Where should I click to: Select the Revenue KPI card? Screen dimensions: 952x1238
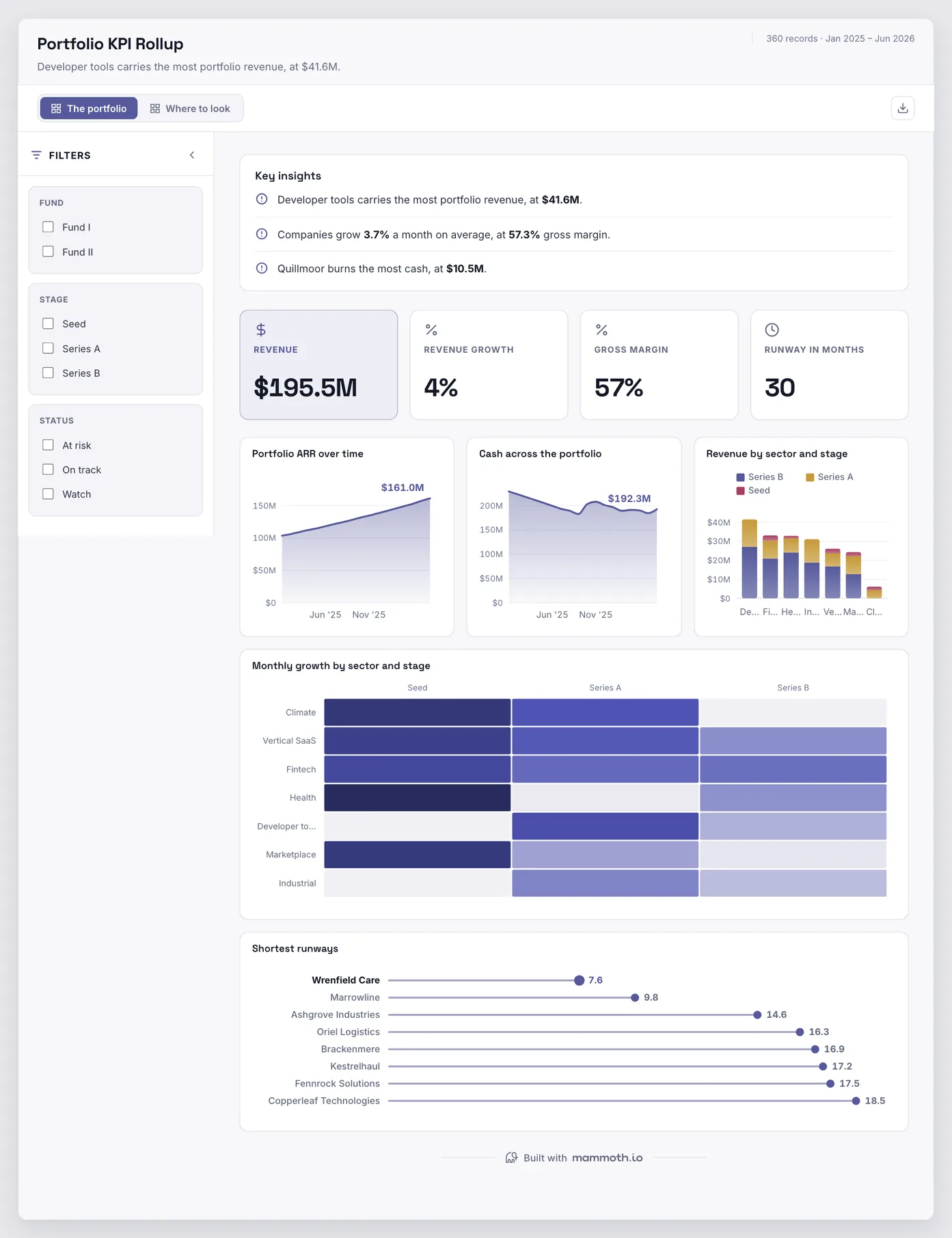tap(318, 364)
